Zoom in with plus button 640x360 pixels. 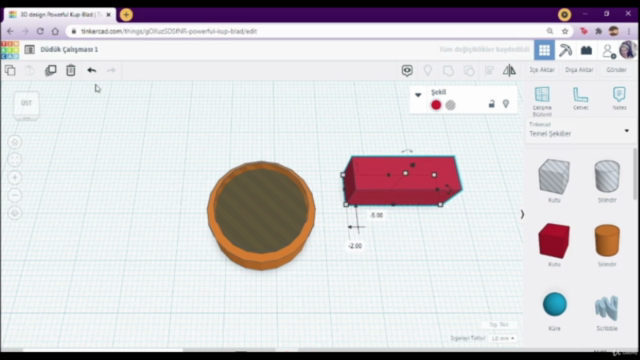(15, 178)
